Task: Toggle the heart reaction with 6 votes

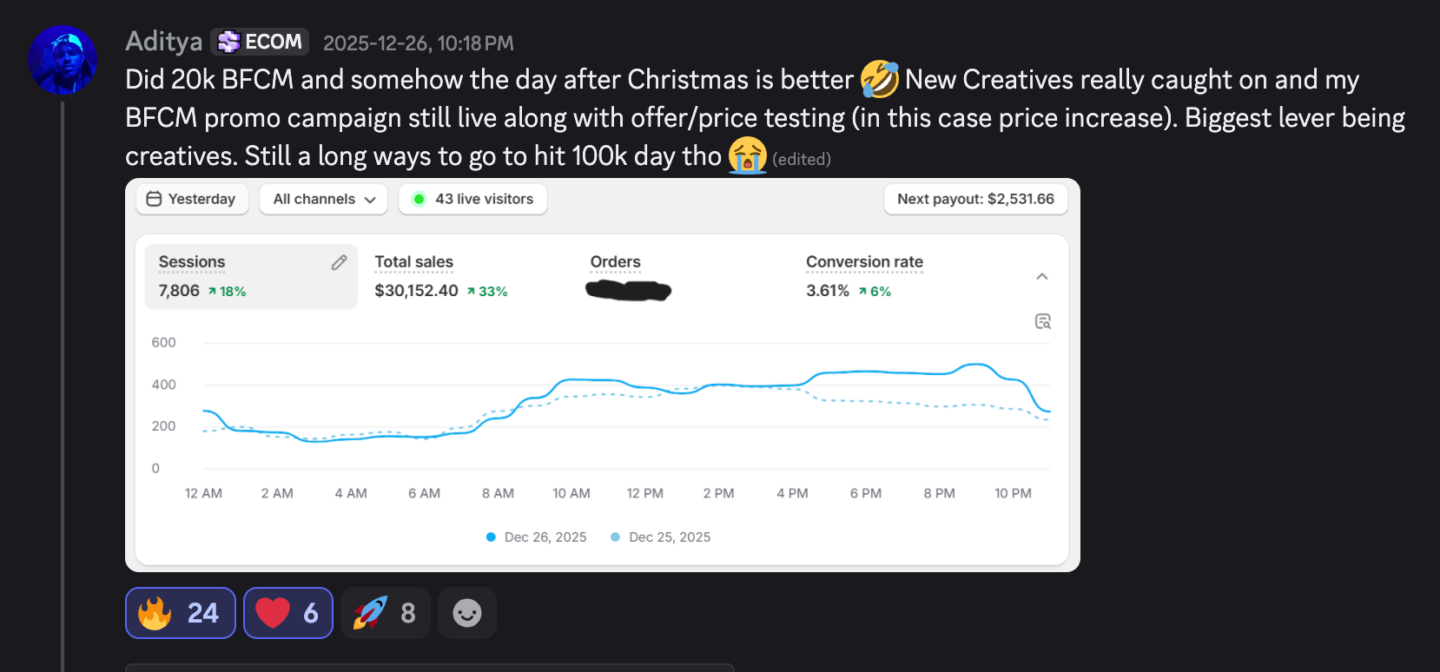Action: tap(288, 613)
